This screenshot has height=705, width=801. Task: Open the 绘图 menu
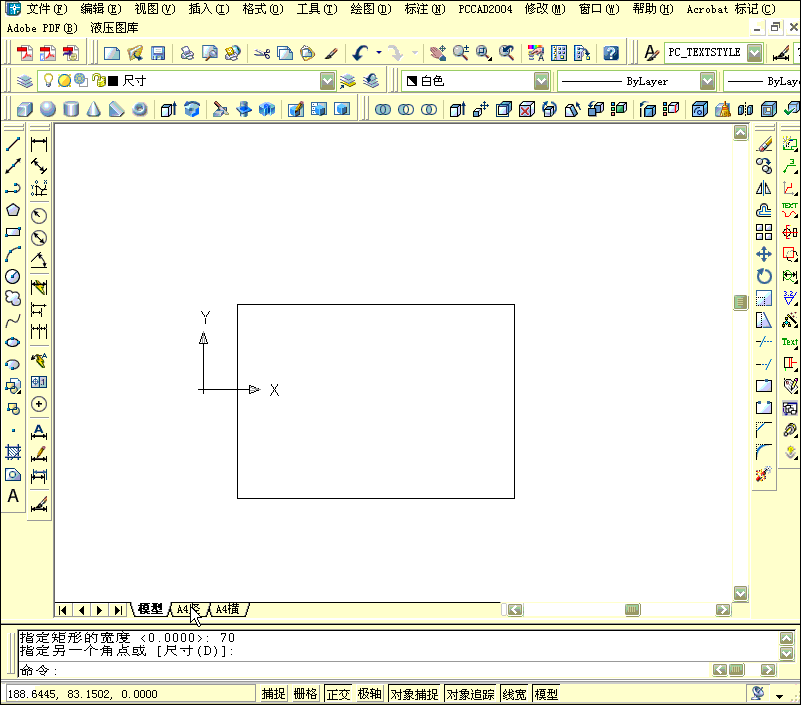[369, 9]
